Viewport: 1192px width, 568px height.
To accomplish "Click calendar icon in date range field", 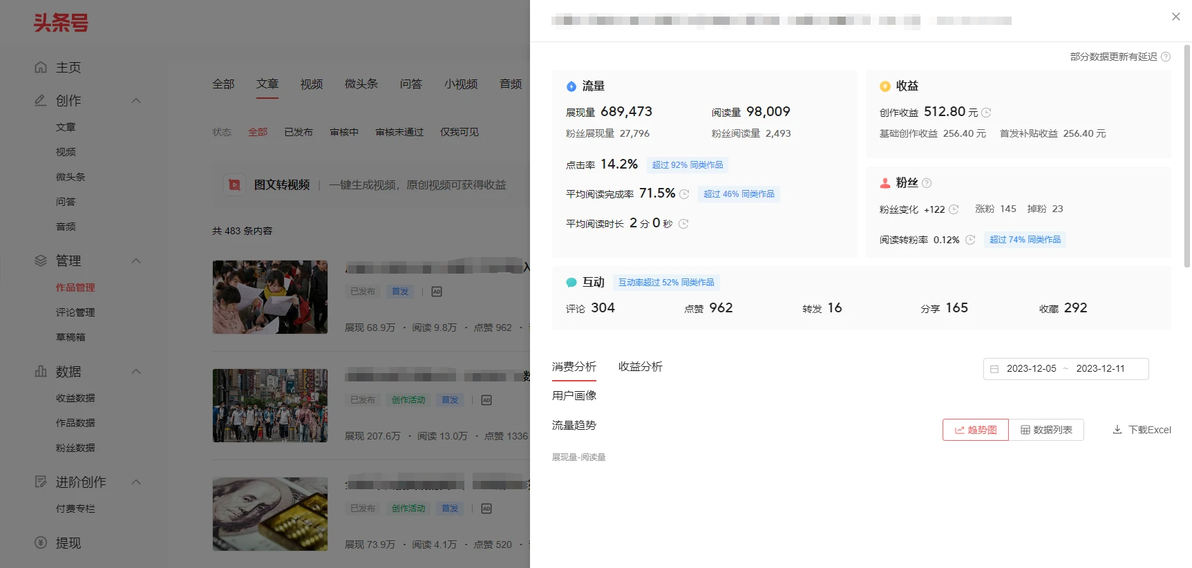I will click(994, 370).
